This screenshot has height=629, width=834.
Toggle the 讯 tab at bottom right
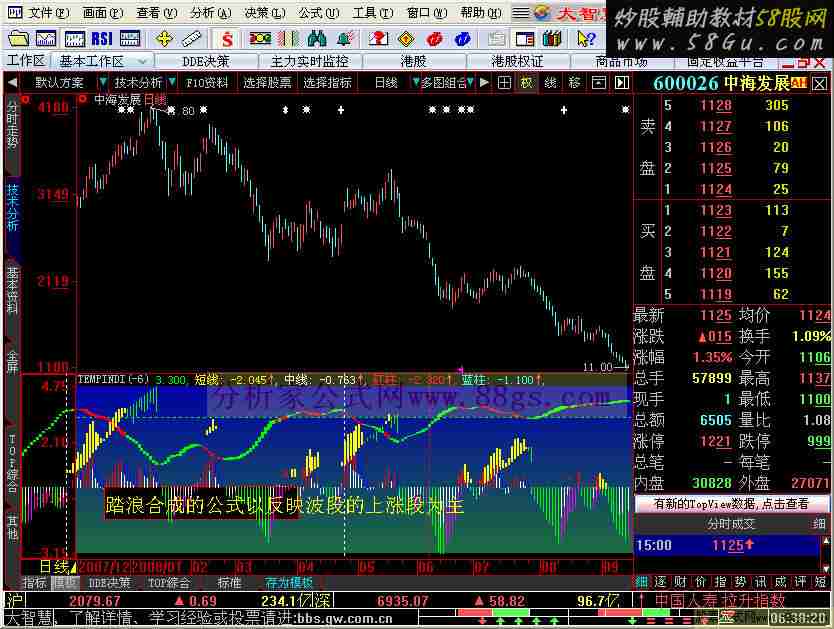761,582
